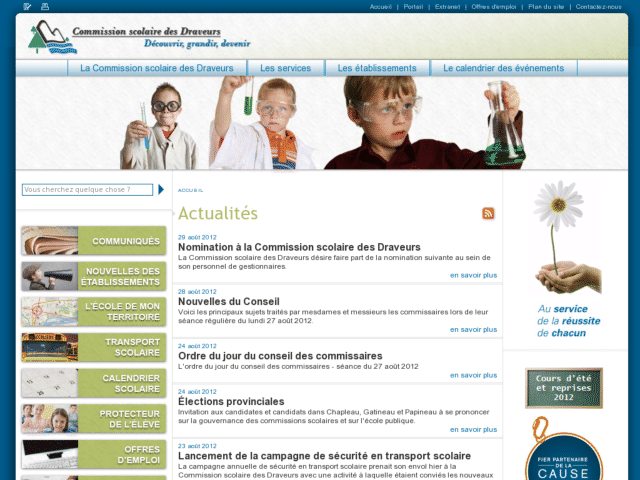640x480 pixels.
Task: Focus the 'Vous cherchez quelque chose ?' search field
Action: pyautogui.click(x=87, y=189)
